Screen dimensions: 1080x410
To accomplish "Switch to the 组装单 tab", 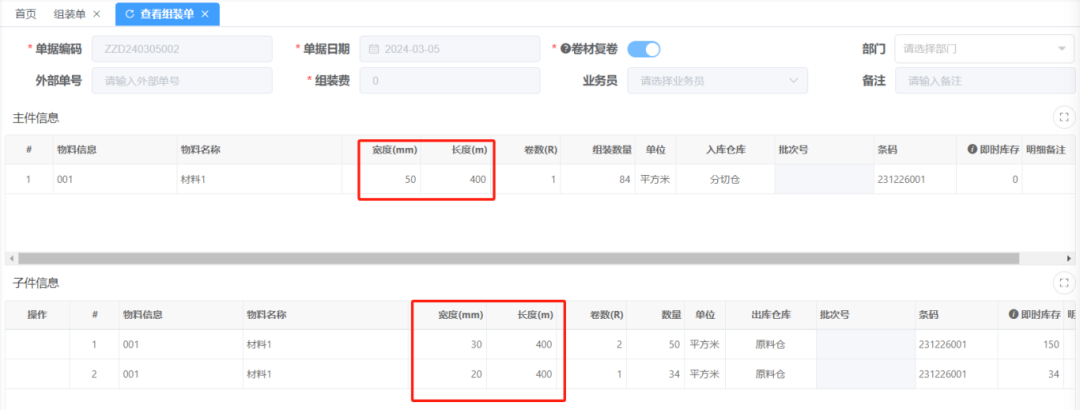I will point(69,14).
